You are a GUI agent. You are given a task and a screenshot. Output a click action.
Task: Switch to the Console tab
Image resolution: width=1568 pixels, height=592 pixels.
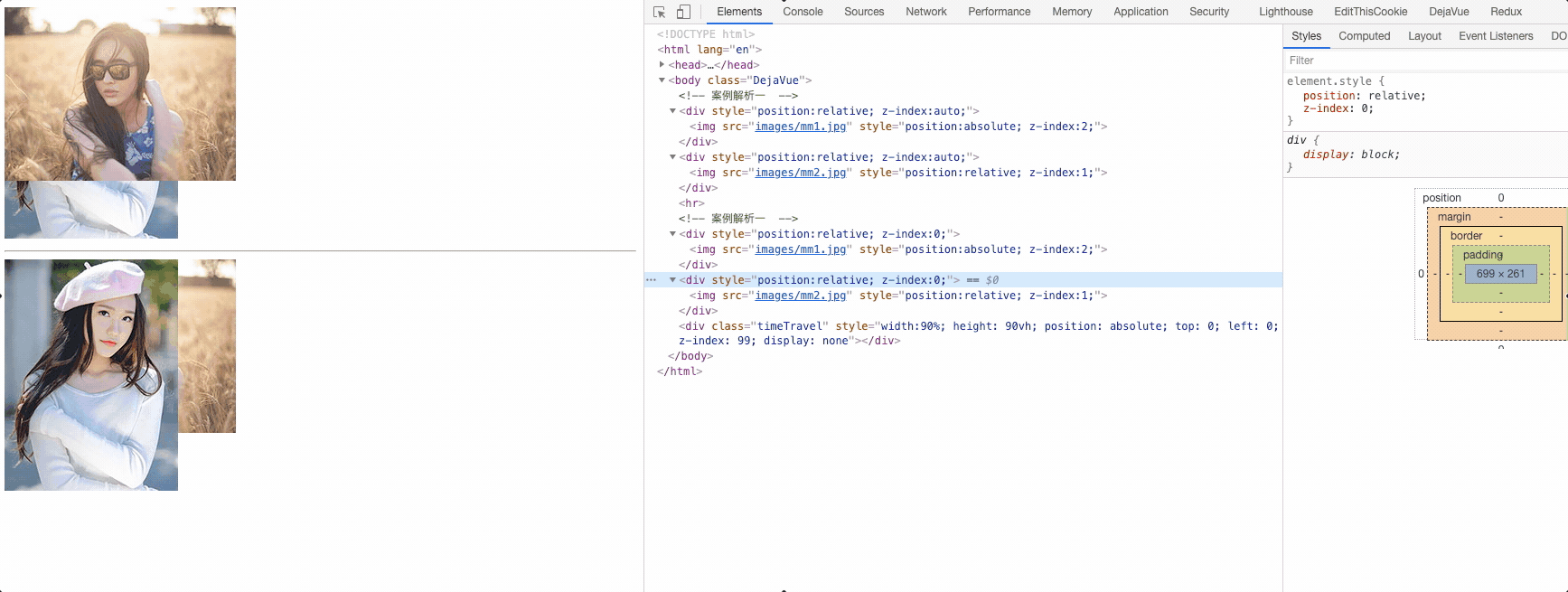pyautogui.click(x=803, y=12)
